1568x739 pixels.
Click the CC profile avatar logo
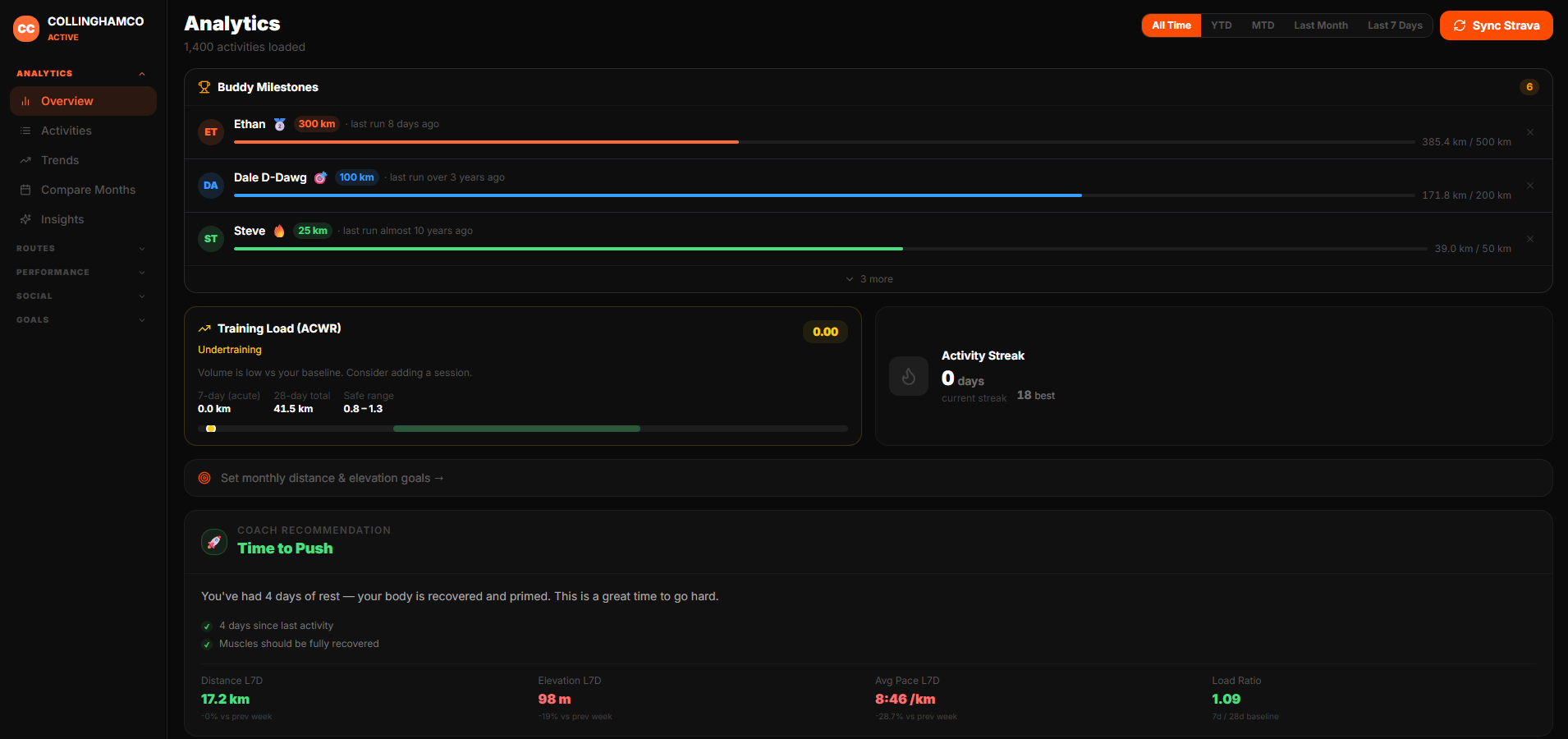(x=26, y=29)
